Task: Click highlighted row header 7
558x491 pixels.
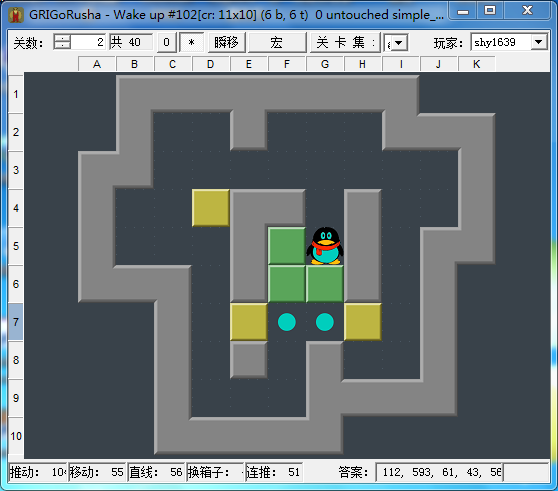Action: coord(16,322)
